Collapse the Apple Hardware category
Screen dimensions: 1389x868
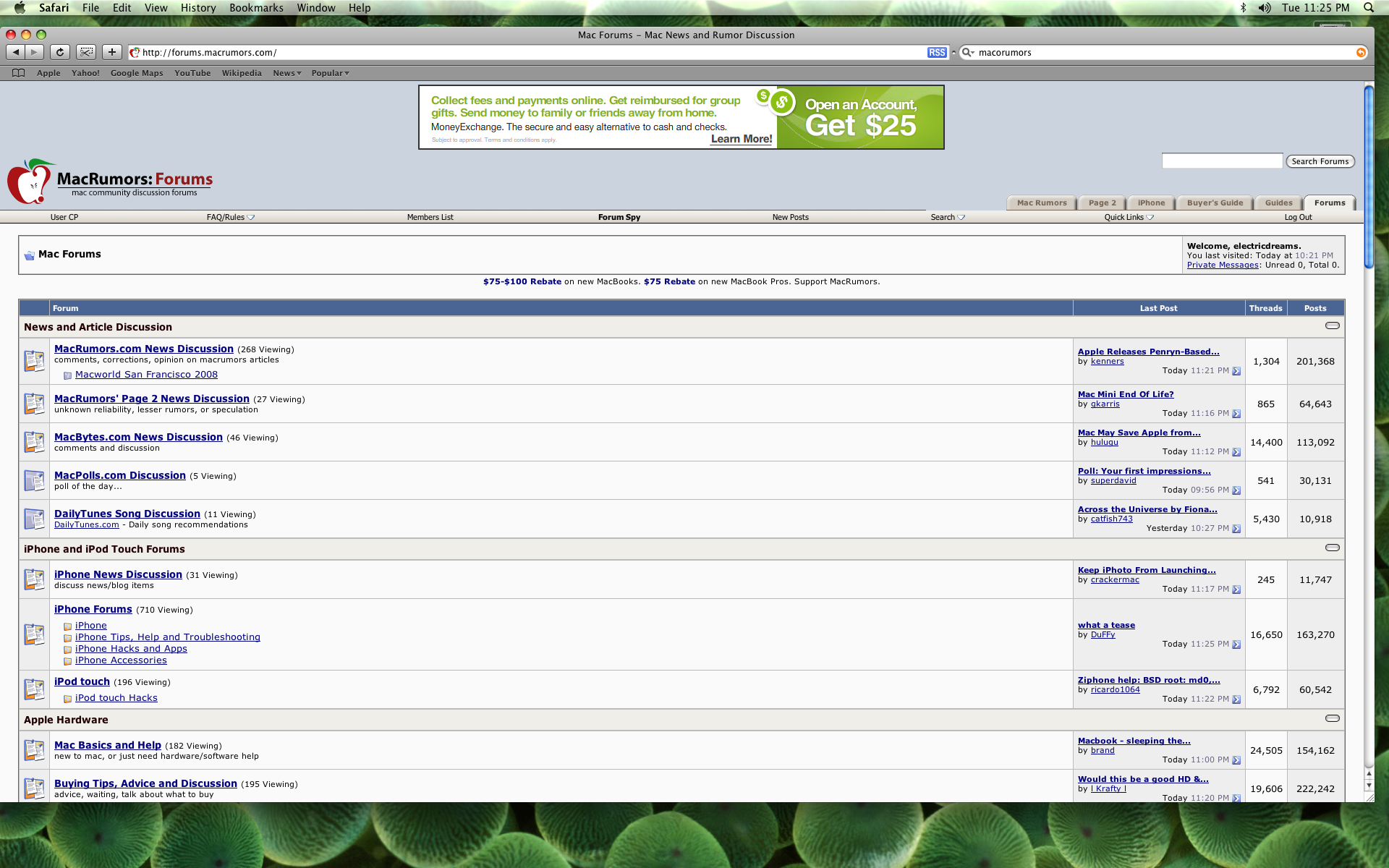[1332, 719]
